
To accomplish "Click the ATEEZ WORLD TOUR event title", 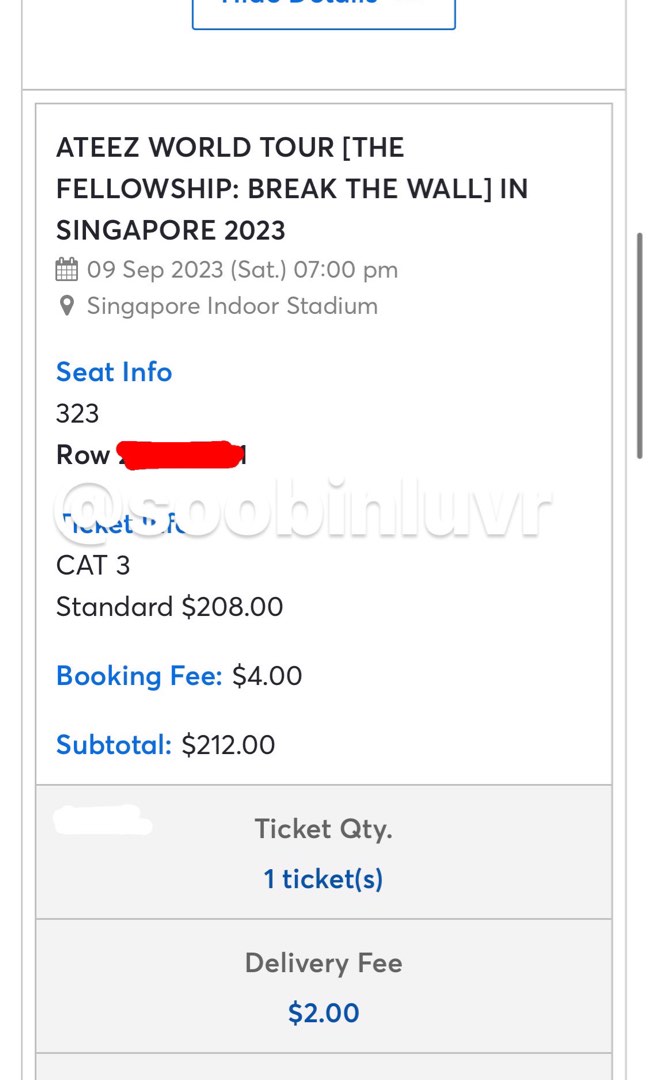I will pos(290,188).
